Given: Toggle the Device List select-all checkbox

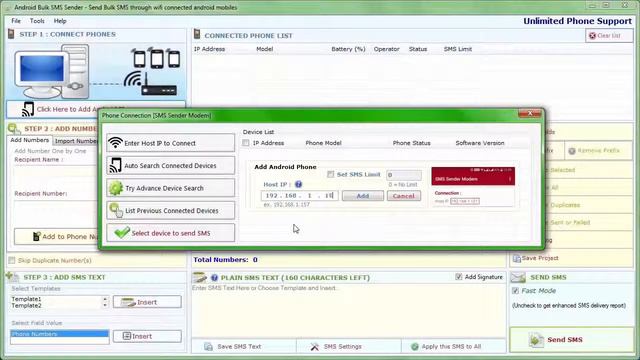Looking at the screenshot, I should tap(246, 143).
